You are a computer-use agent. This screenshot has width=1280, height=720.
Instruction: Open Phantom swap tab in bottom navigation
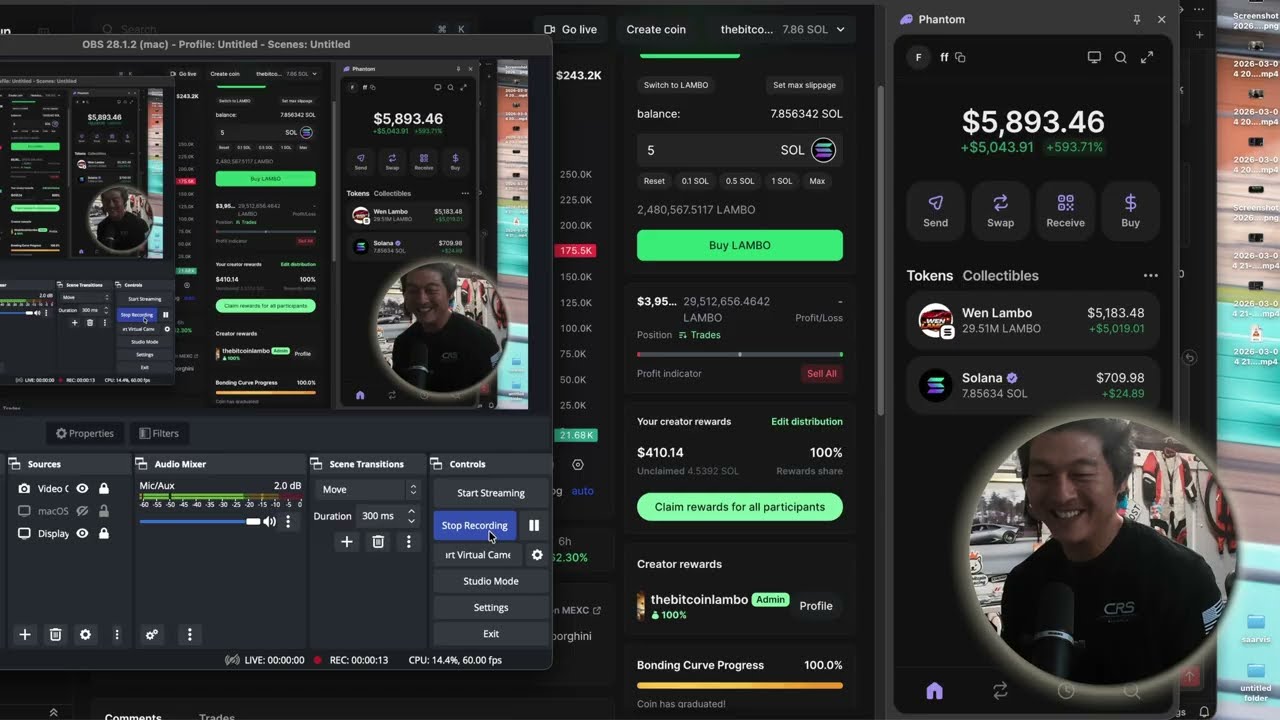[x=1000, y=691]
